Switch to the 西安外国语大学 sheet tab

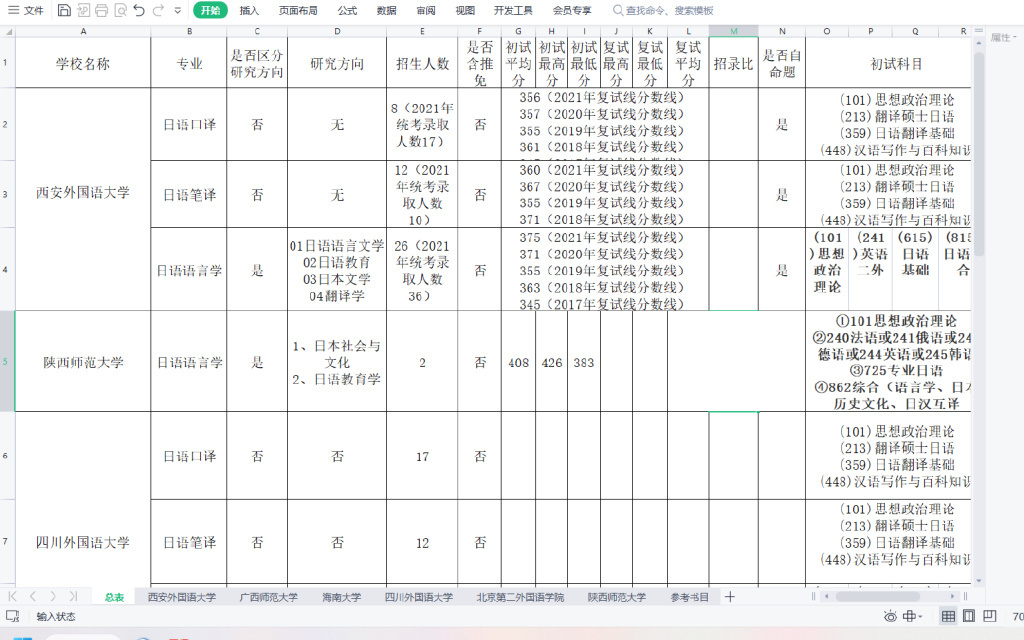tap(182, 597)
